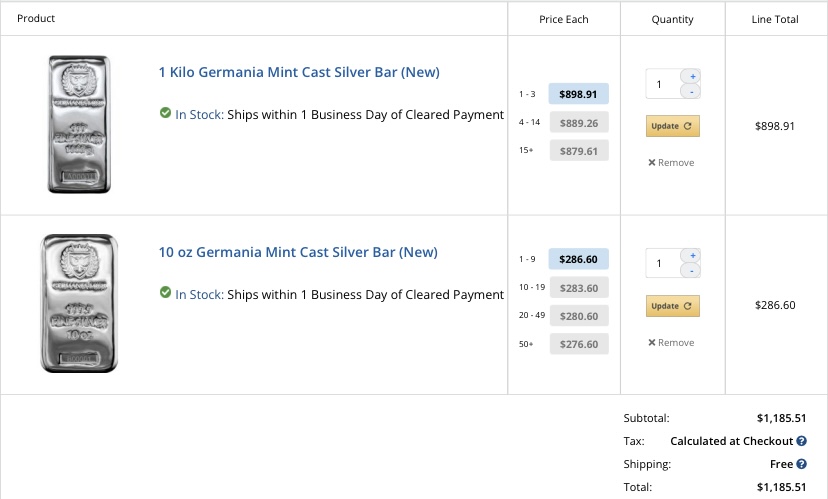The height and width of the screenshot is (499, 828).
Task: Click the Shipping help question mark icon
Action: tap(802, 464)
